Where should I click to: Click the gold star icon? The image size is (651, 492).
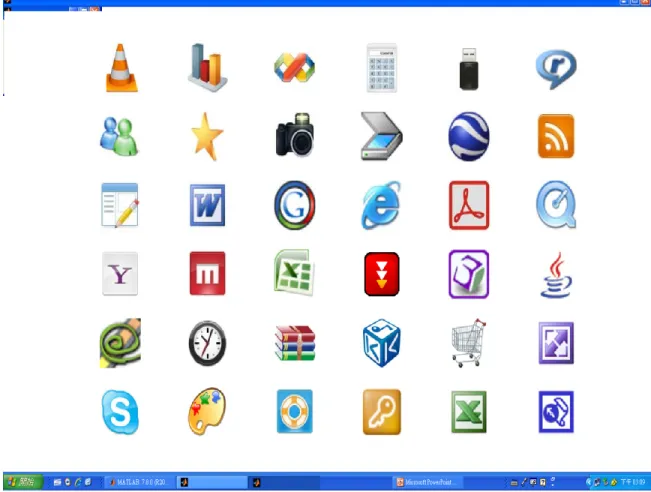(207, 137)
